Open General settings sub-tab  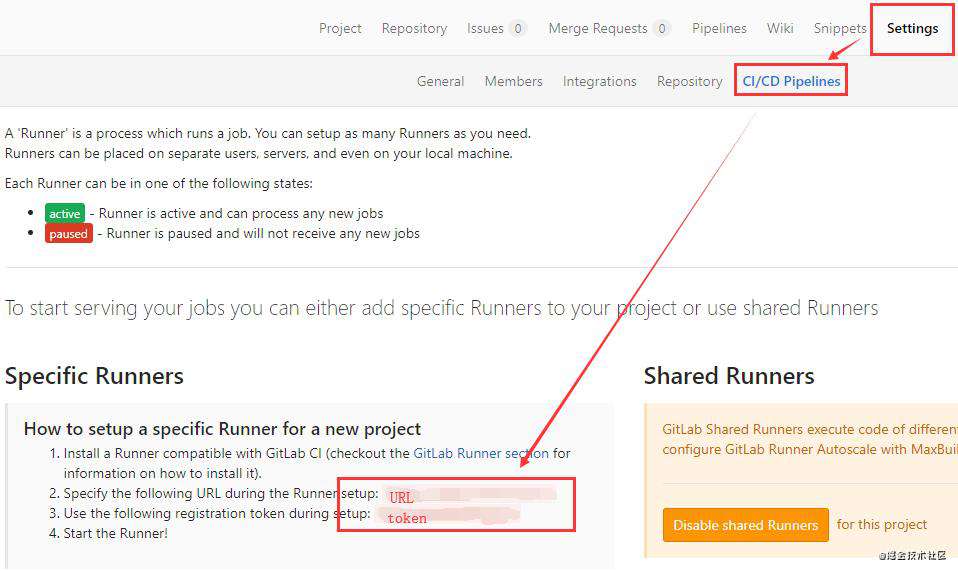coord(441,81)
